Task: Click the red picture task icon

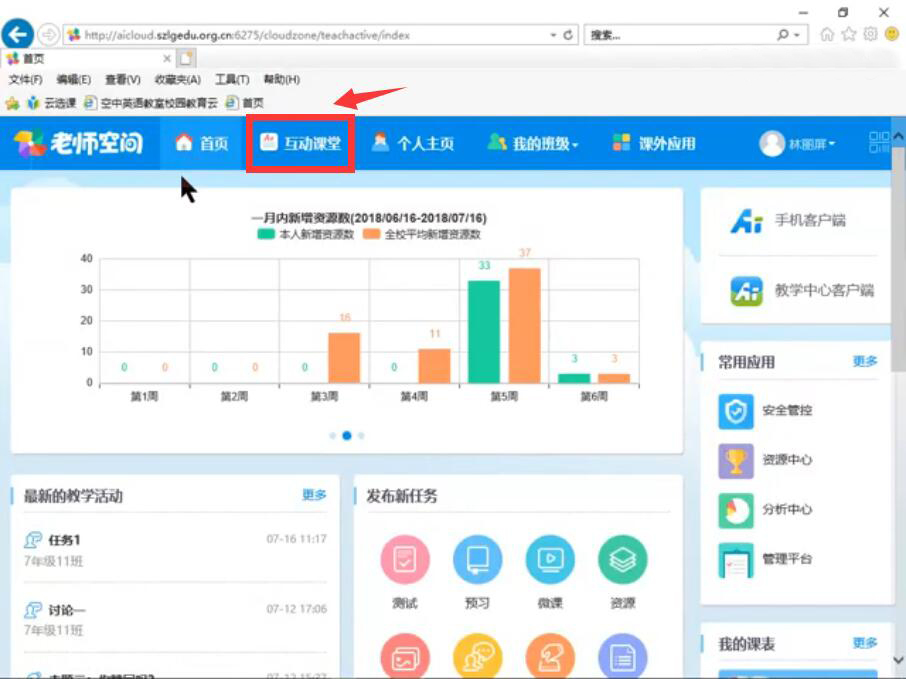Action: pos(405,656)
